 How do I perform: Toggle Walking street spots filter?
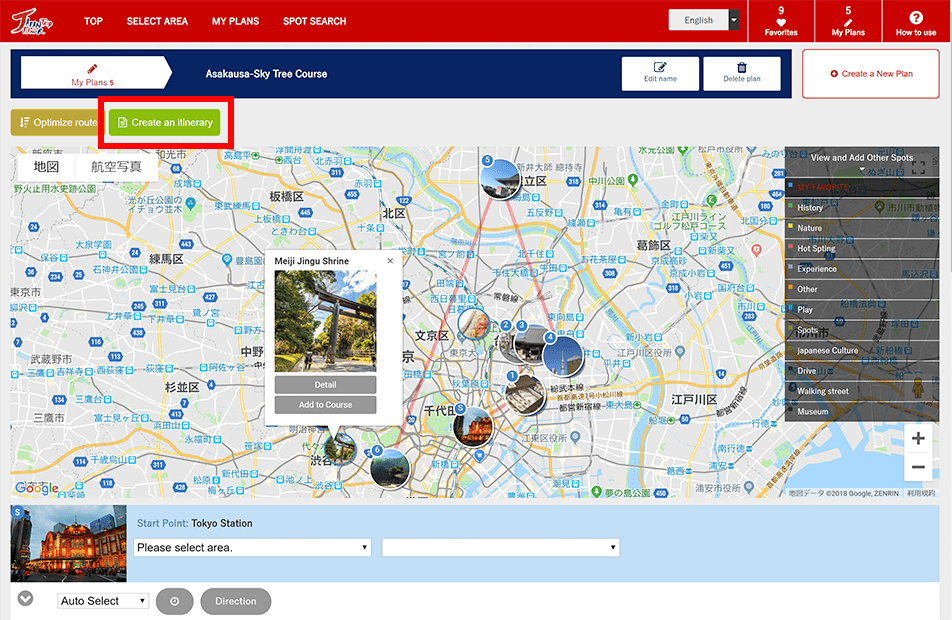pyautogui.click(x=862, y=391)
